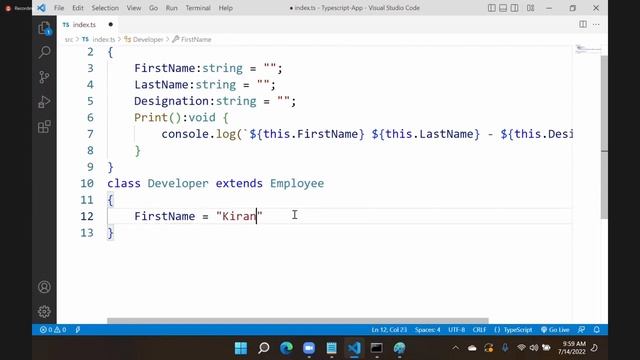Open the Selection menu
The image size is (640, 360).
pos(105,8)
